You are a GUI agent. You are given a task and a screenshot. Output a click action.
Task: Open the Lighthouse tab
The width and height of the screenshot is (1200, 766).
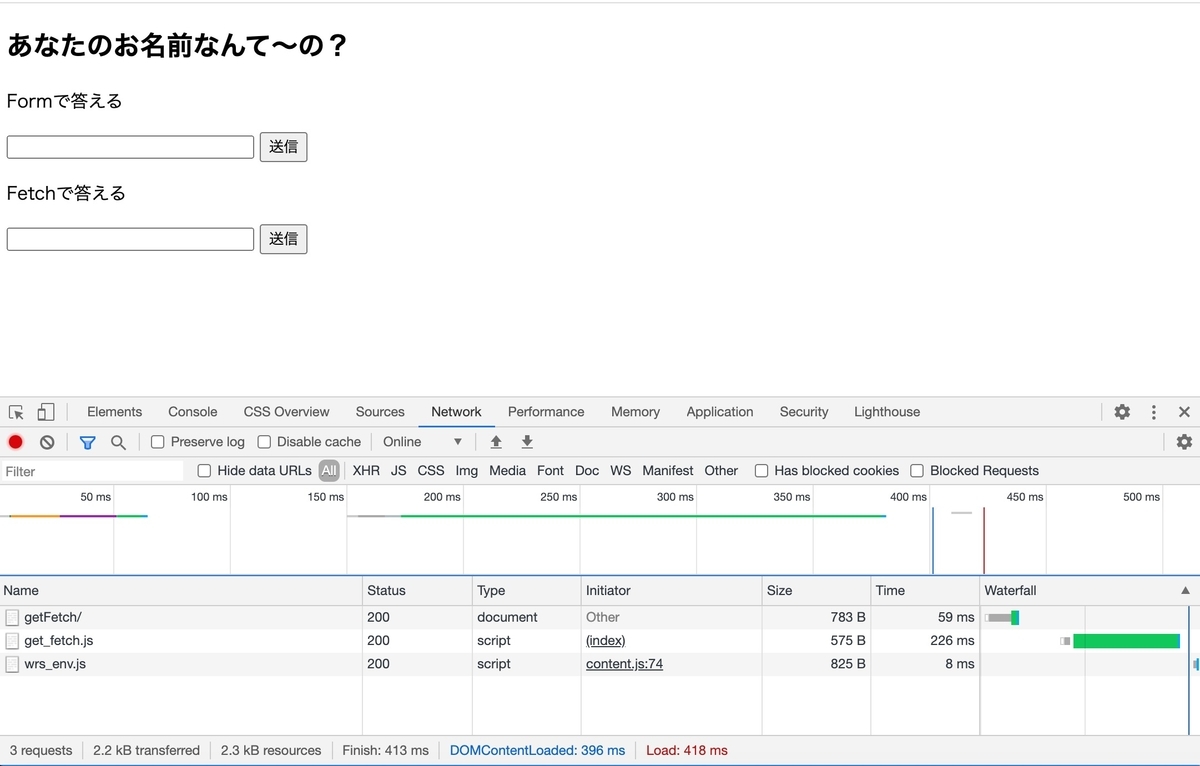click(x=887, y=412)
